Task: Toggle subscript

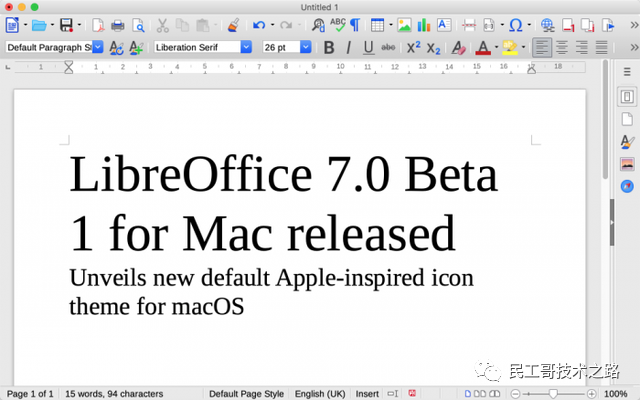Action: 433,49
